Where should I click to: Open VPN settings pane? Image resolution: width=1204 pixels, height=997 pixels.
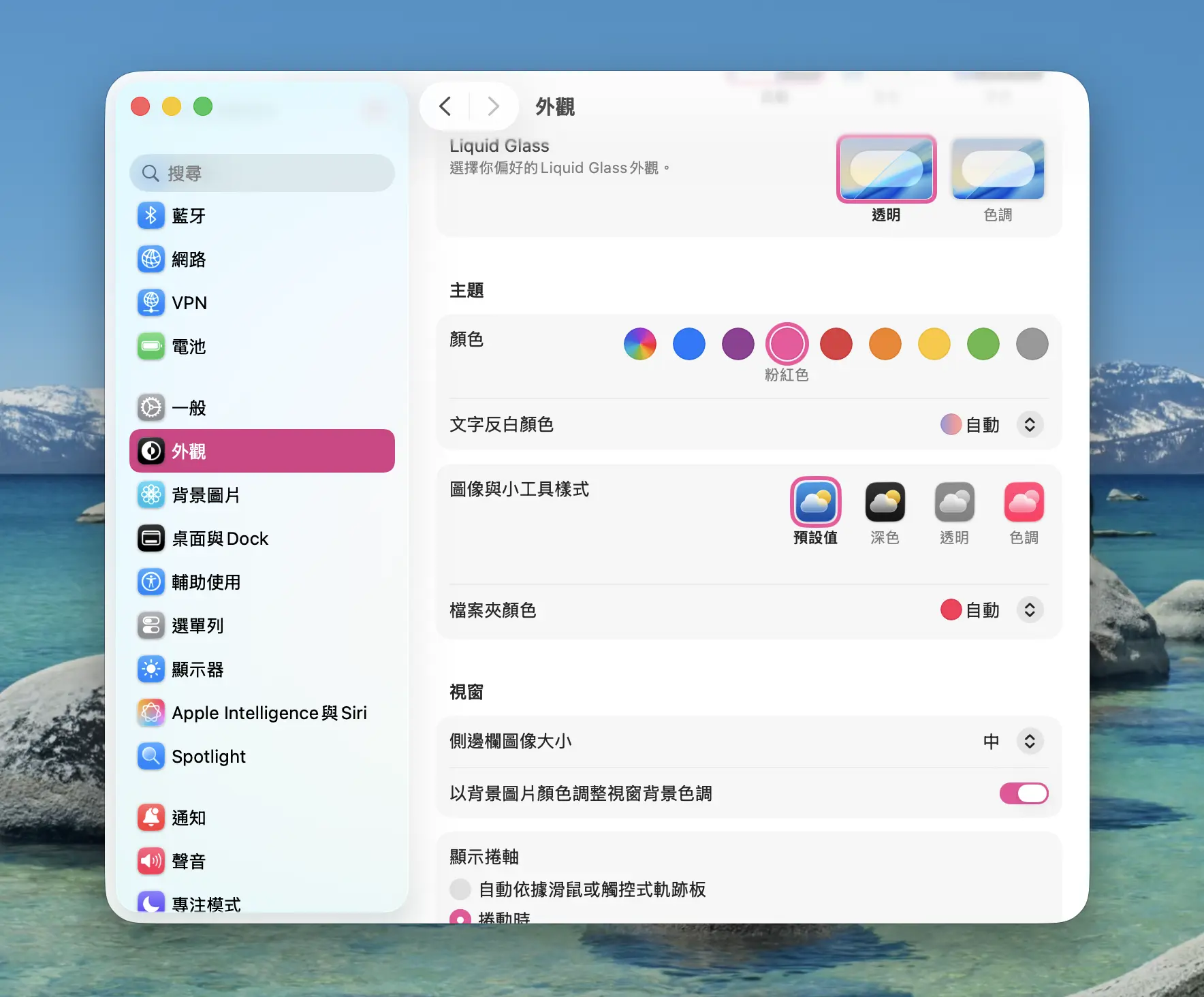(x=262, y=303)
